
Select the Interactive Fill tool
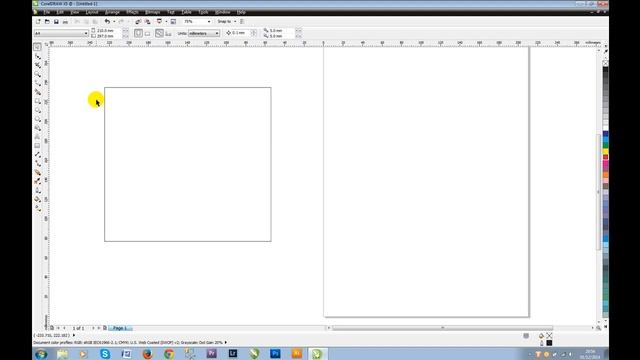point(38,208)
